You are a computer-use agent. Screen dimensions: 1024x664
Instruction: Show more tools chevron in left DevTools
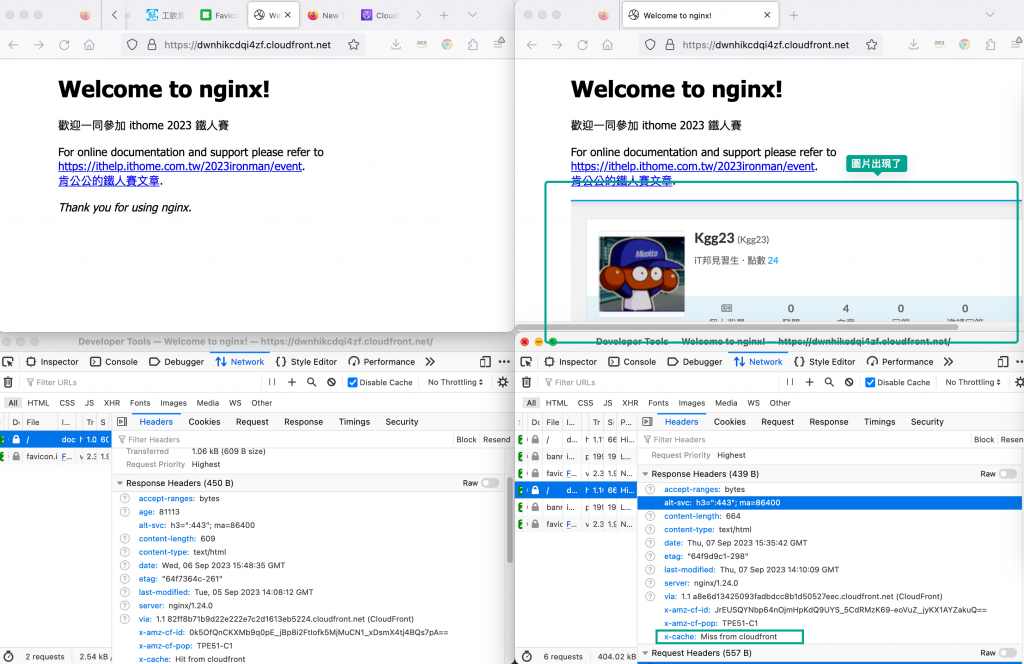click(x=430, y=362)
